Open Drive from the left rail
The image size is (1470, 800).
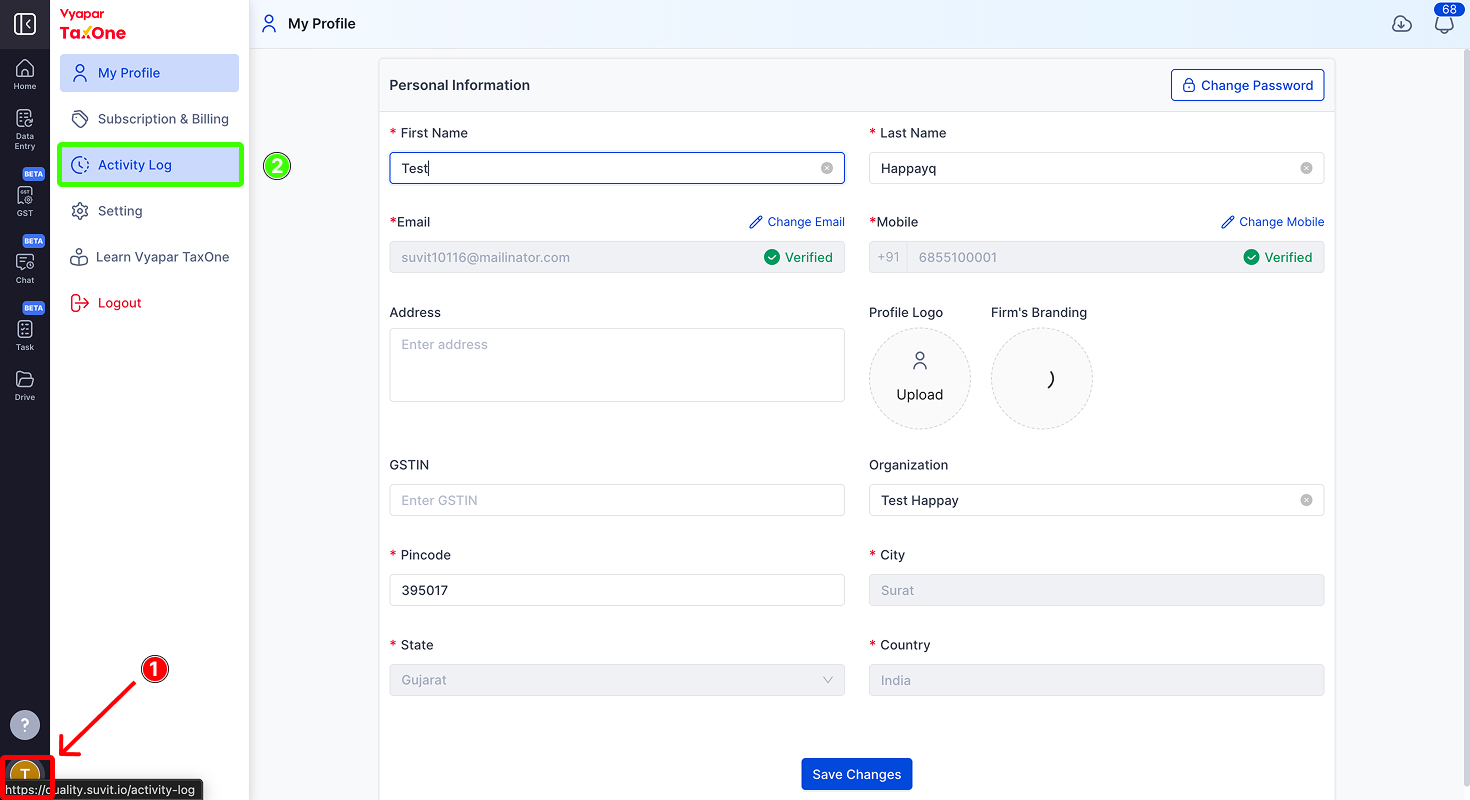point(25,386)
